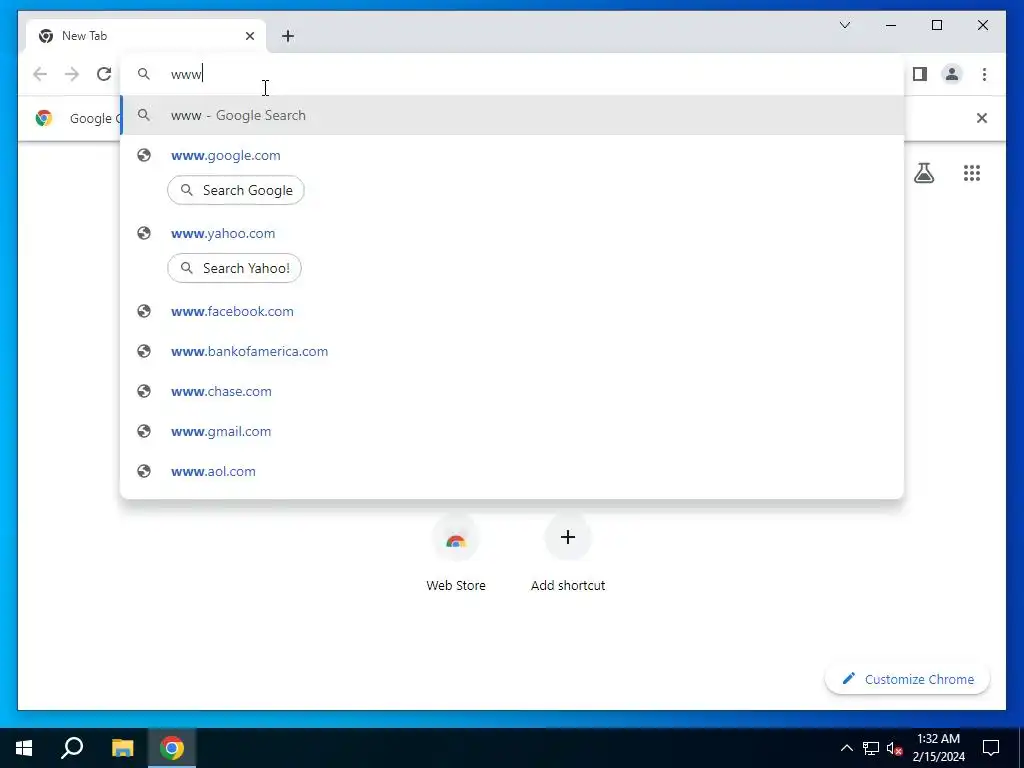1024x768 pixels.
Task: Select www.bankofamerica.com suggestion
Action: coord(513,351)
